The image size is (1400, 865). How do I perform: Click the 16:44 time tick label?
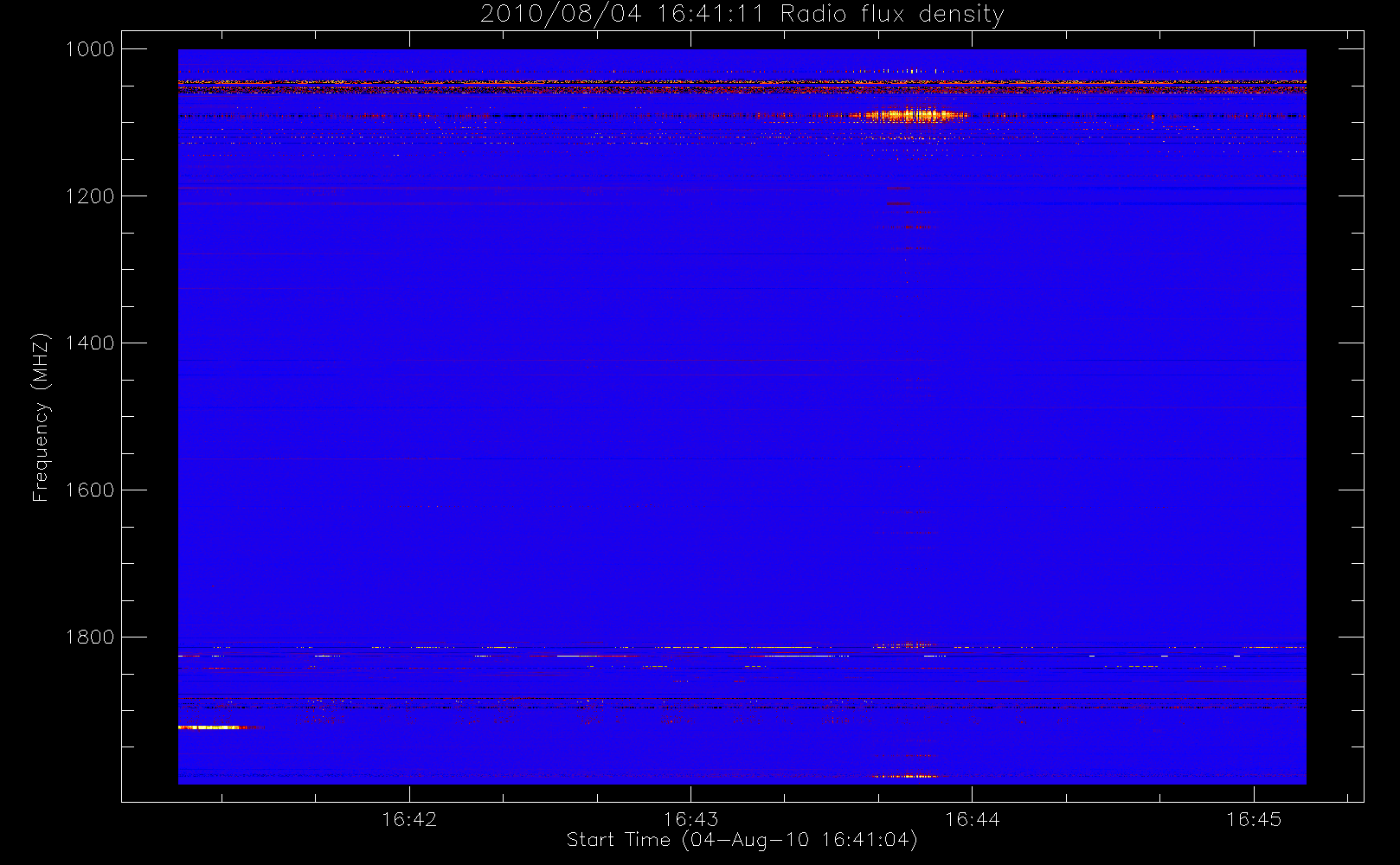(972, 819)
